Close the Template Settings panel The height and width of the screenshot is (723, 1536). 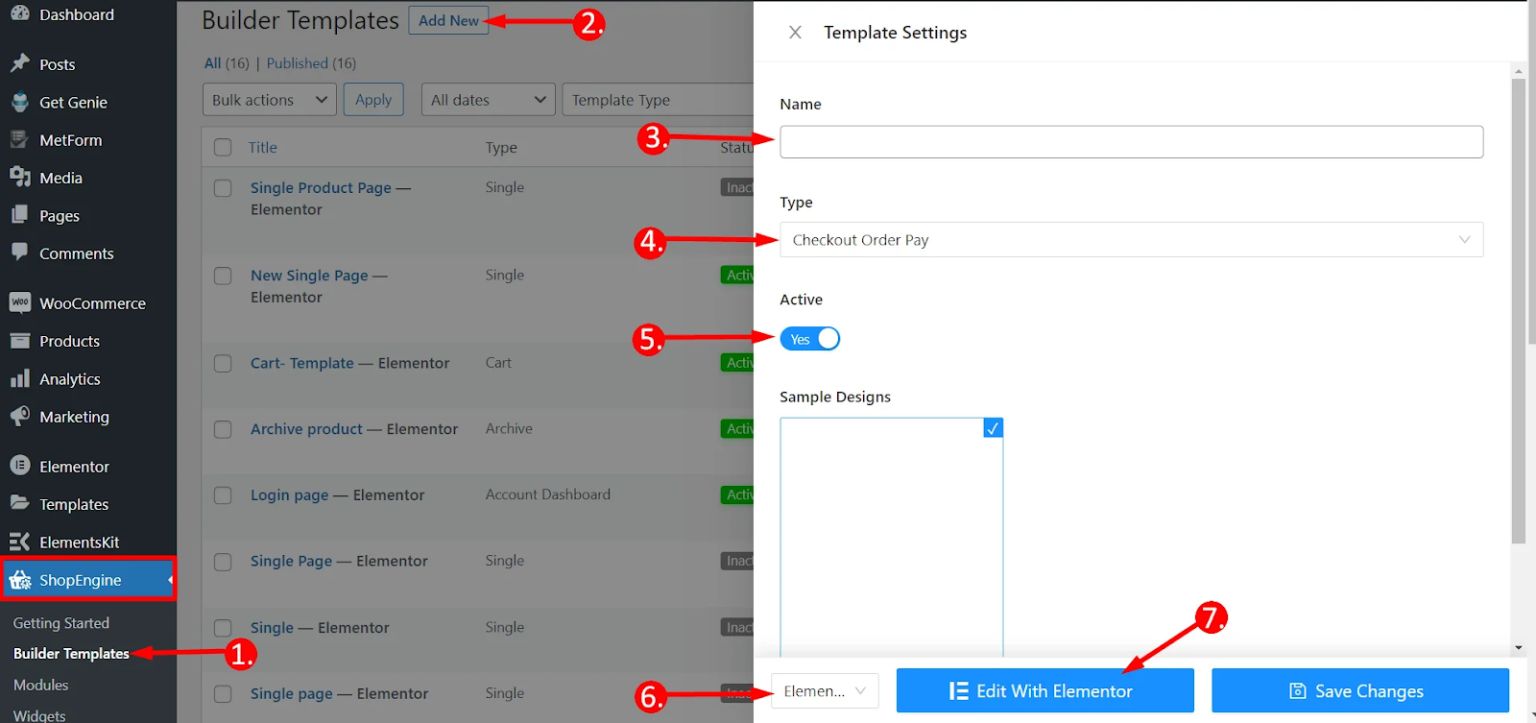795,32
